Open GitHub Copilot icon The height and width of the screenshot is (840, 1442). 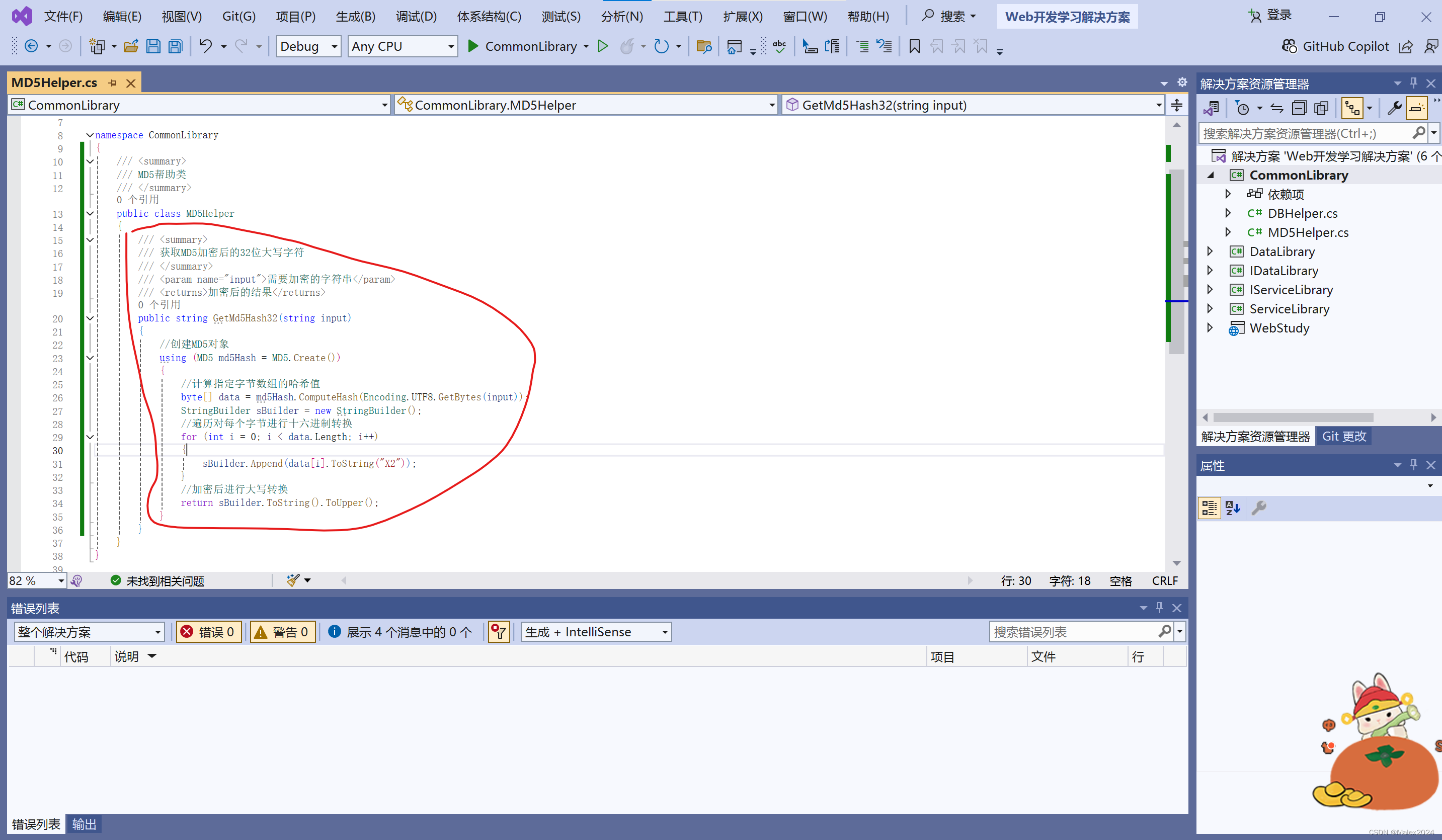click(x=1289, y=46)
